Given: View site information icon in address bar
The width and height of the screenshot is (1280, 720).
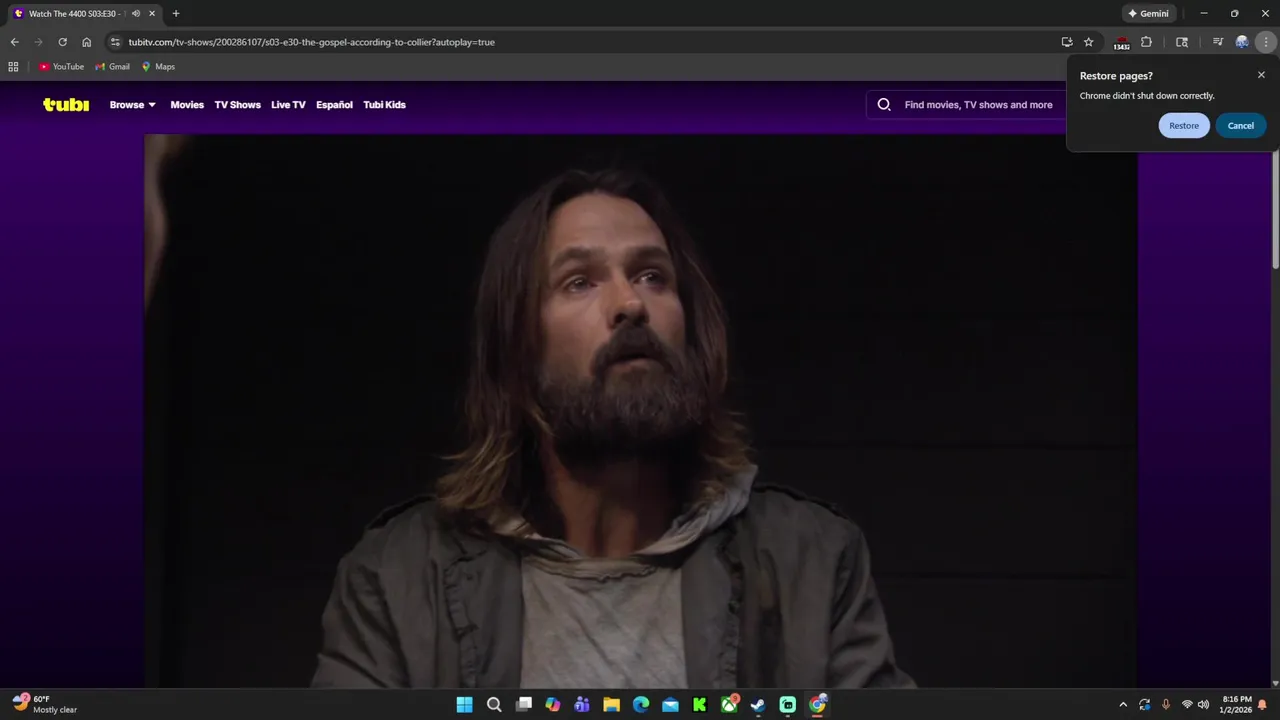Looking at the screenshot, I should click(115, 42).
